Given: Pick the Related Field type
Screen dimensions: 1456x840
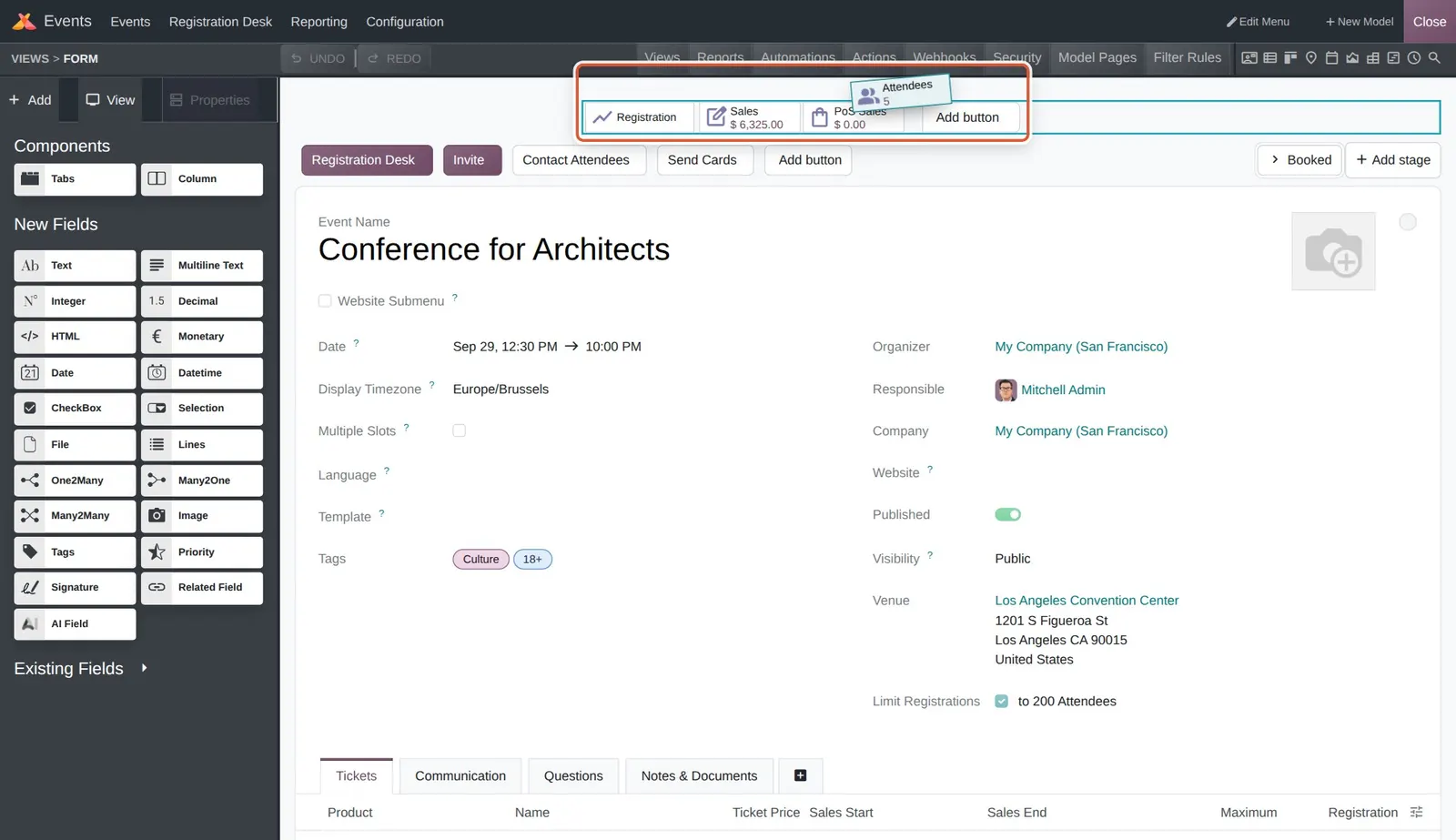Looking at the screenshot, I should click(202, 588).
